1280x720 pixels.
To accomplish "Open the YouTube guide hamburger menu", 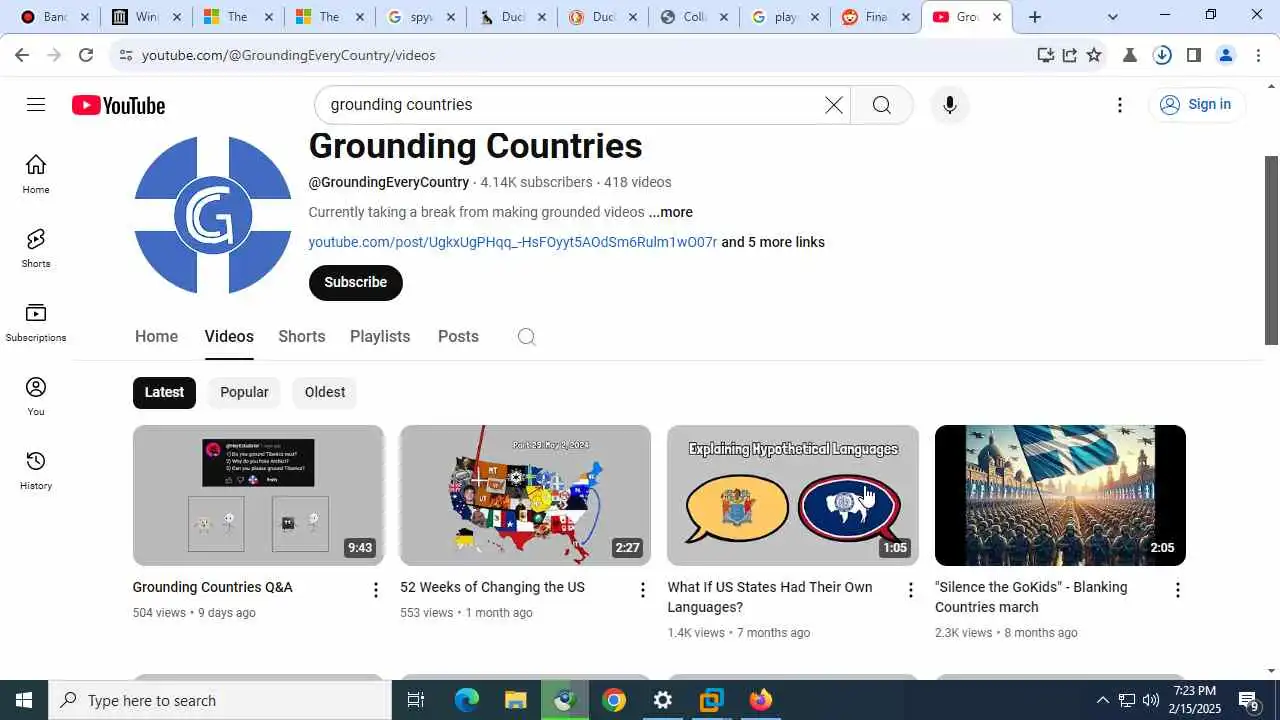I will [36, 105].
